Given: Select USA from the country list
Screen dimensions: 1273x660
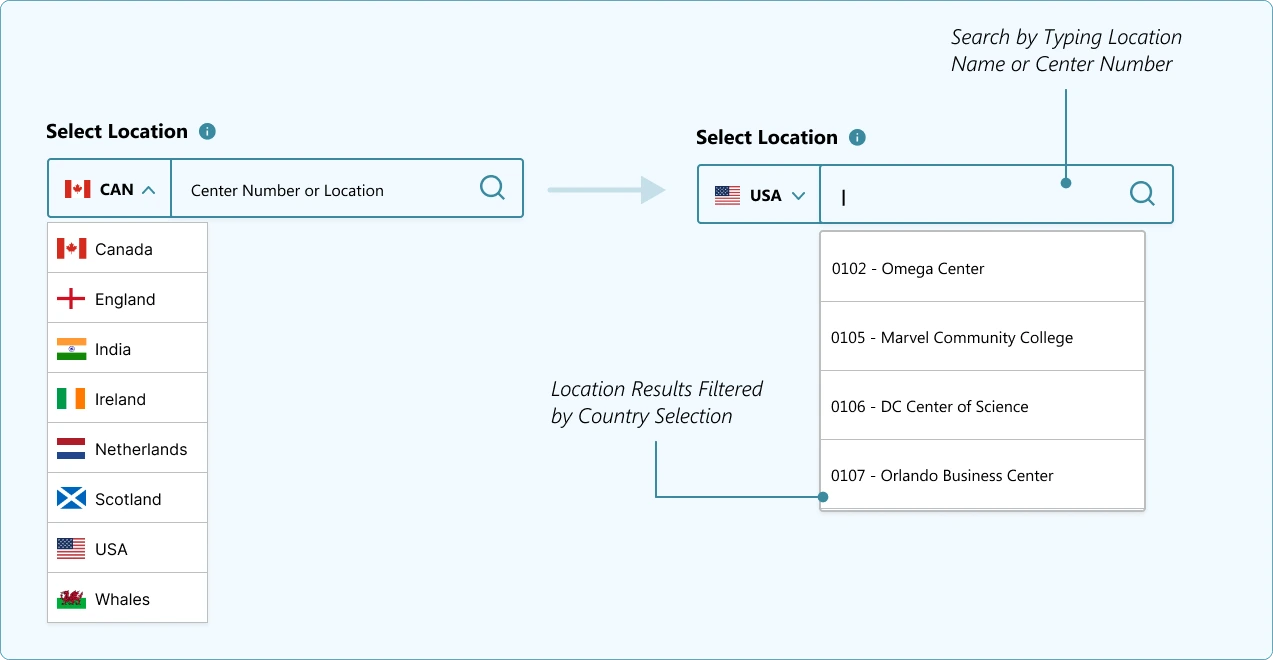Looking at the screenshot, I should point(127,548).
